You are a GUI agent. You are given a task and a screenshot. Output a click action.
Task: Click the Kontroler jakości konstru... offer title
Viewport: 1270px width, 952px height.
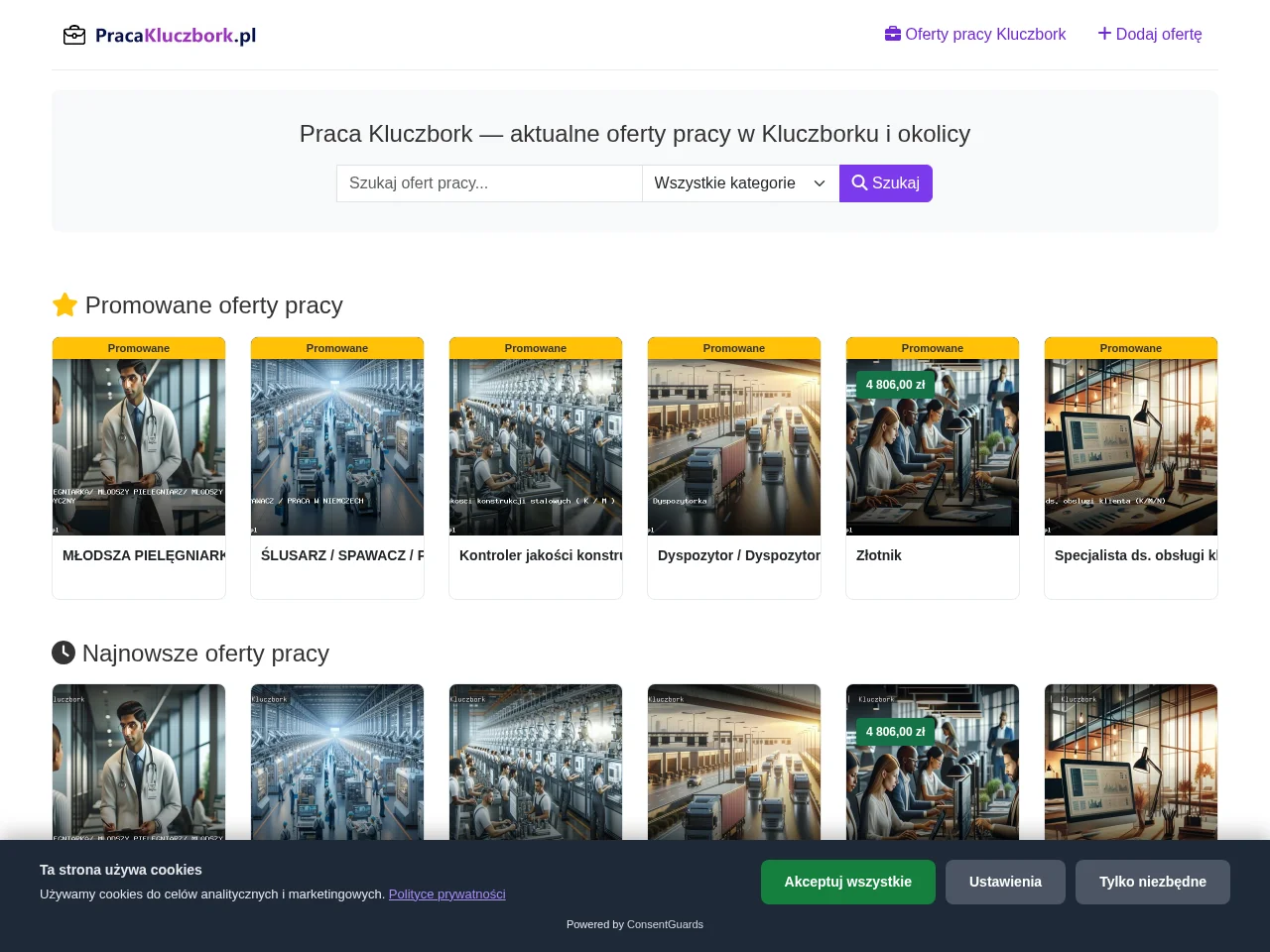tap(541, 555)
